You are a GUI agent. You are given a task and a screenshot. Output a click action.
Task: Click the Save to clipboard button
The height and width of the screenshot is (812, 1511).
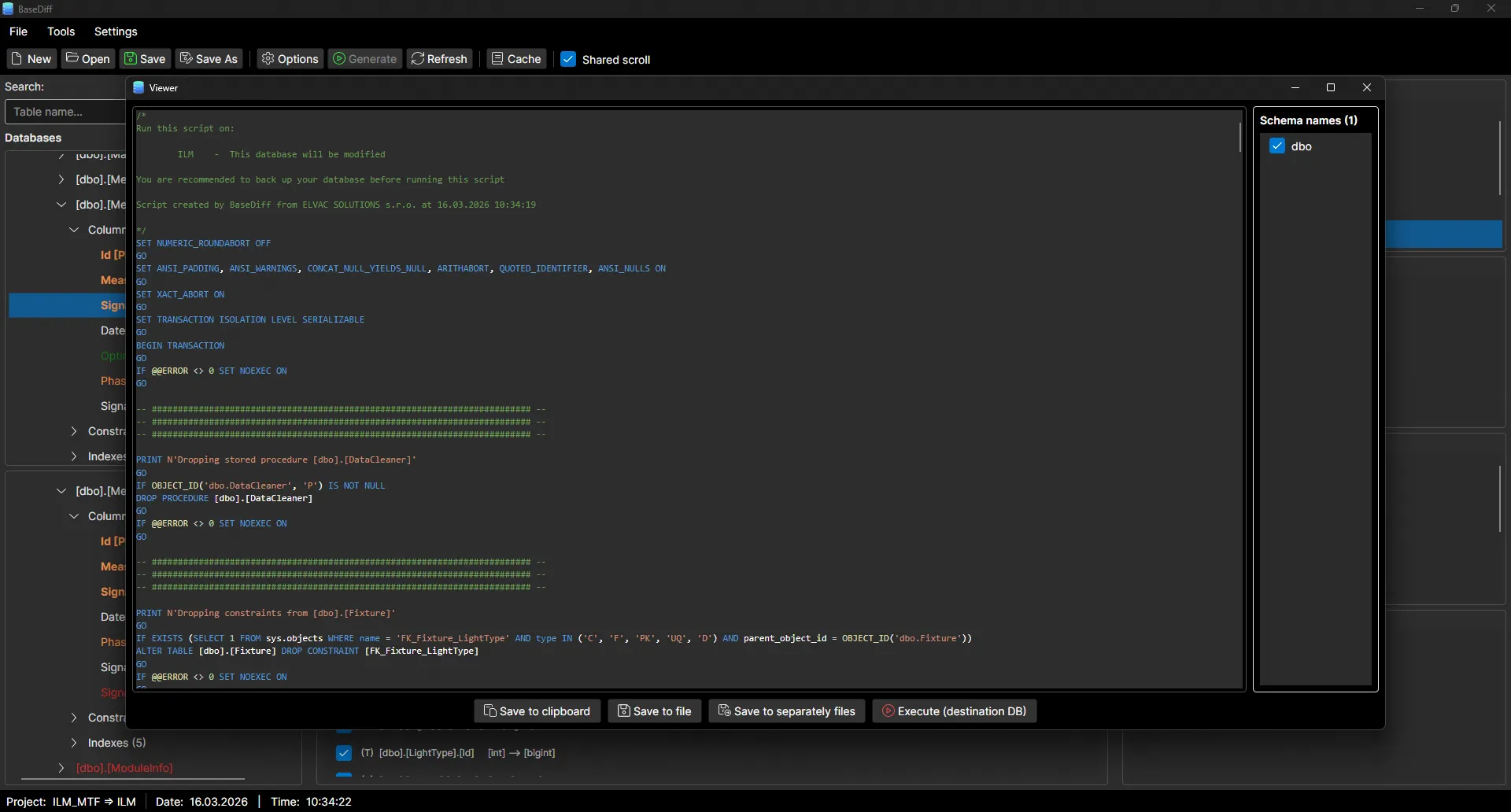537,710
